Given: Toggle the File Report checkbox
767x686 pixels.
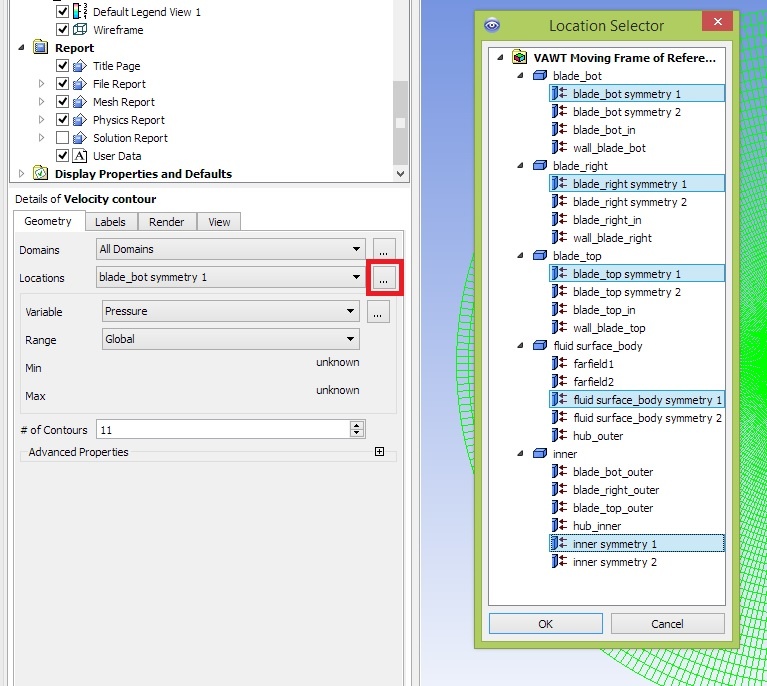Looking at the screenshot, I should point(62,84).
